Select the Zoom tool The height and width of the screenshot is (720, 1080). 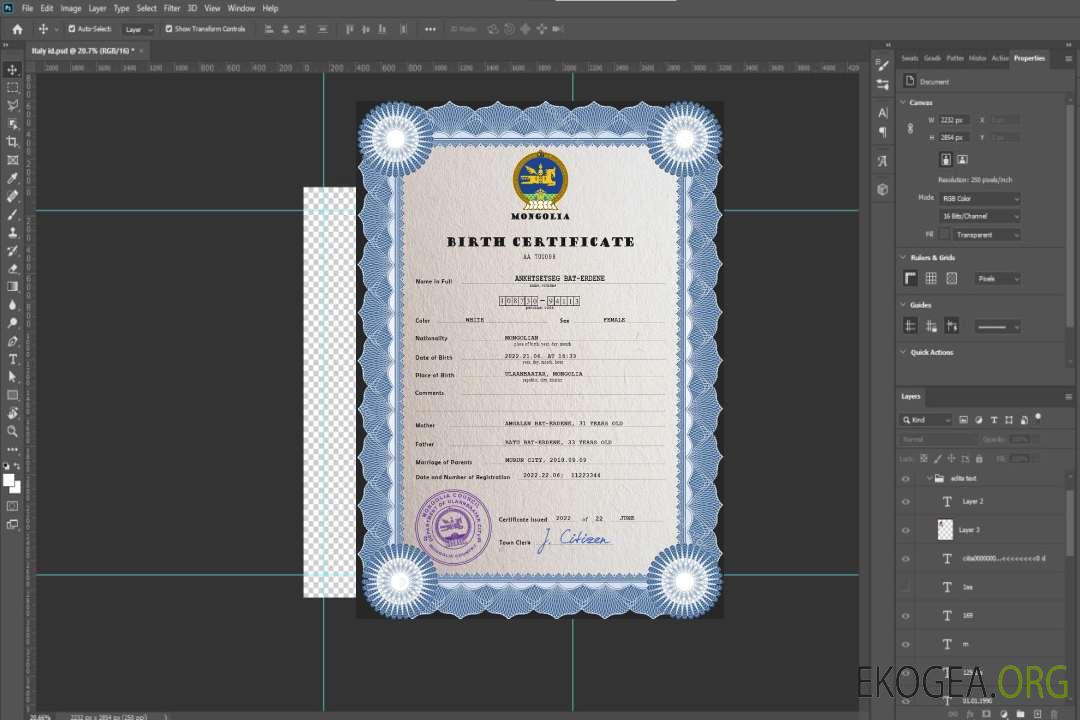click(12, 431)
